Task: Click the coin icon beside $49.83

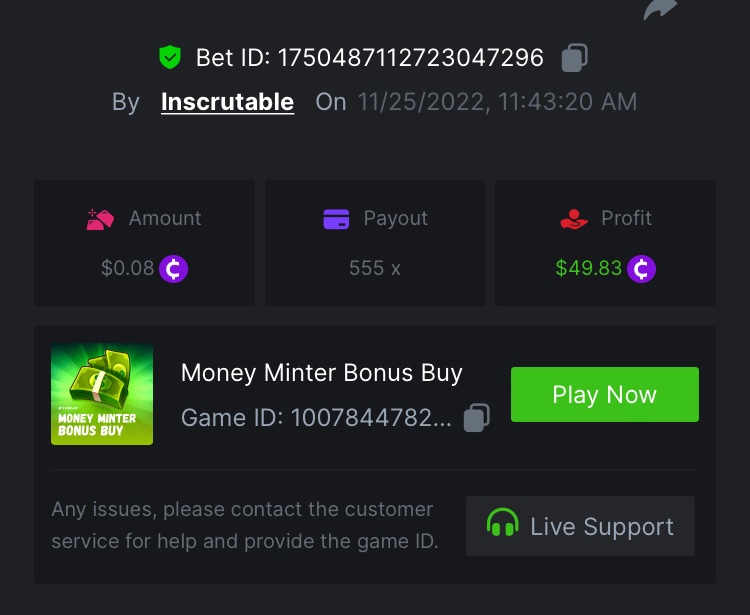Action: (x=641, y=269)
